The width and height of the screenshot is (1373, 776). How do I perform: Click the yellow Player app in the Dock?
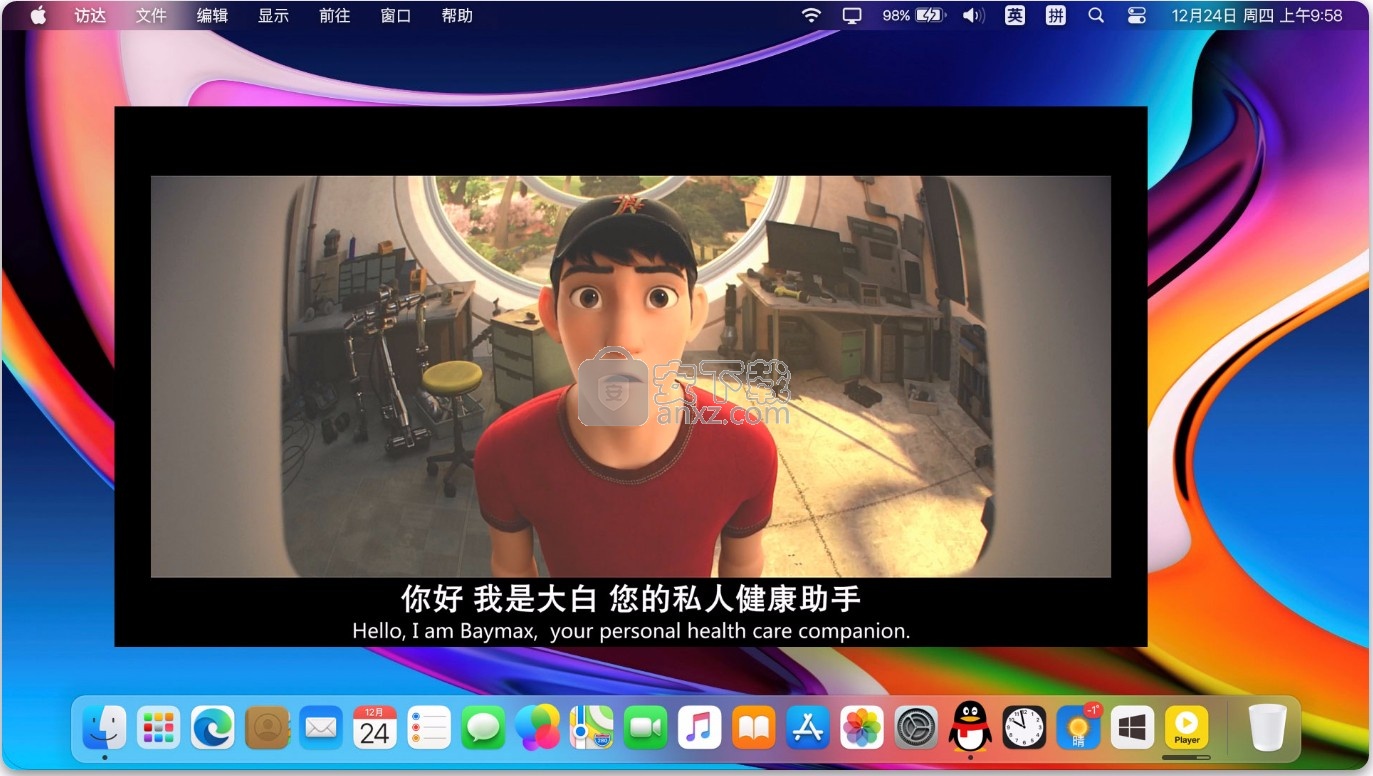click(x=1187, y=727)
